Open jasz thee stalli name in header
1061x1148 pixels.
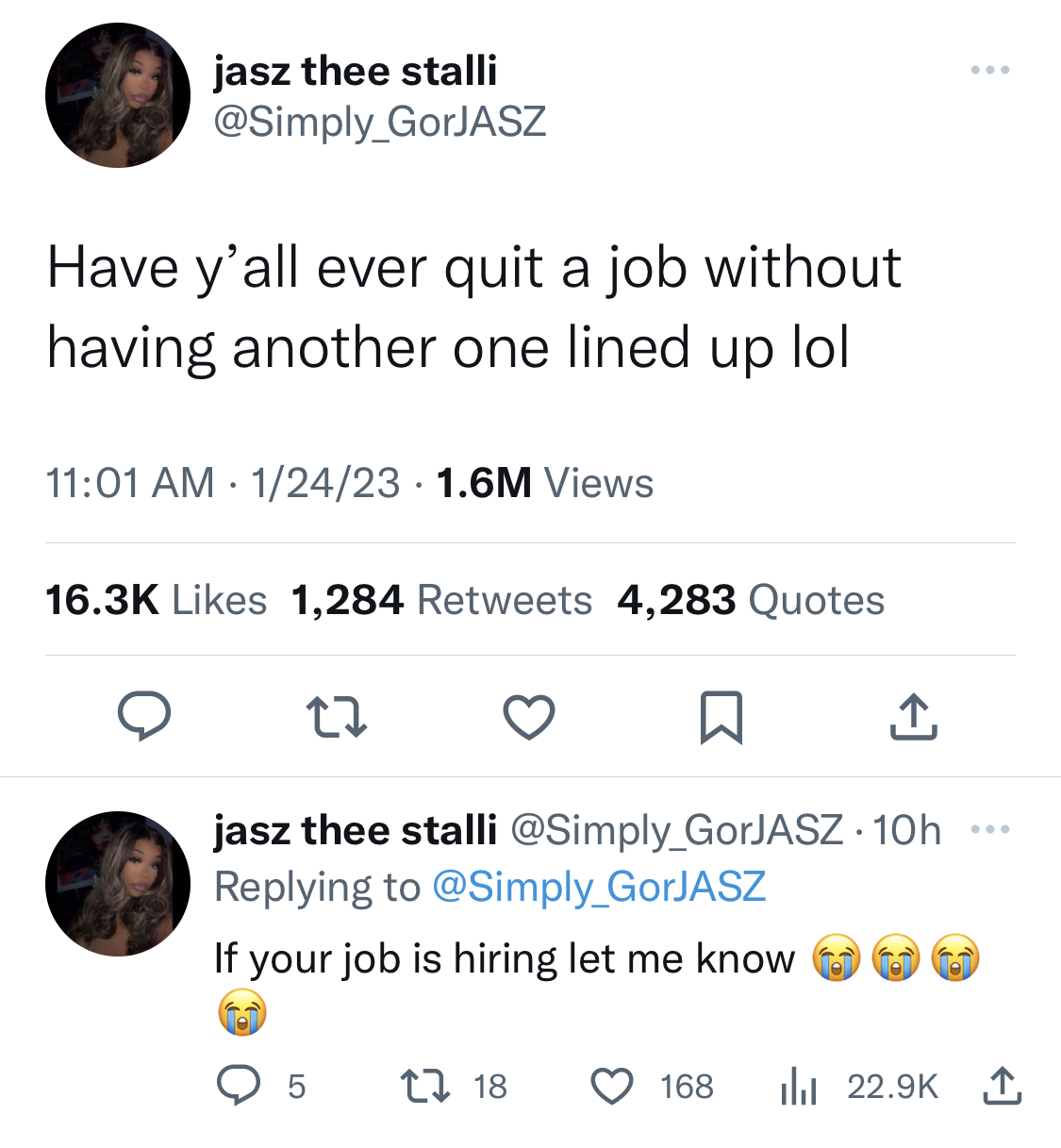coord(355,71)
